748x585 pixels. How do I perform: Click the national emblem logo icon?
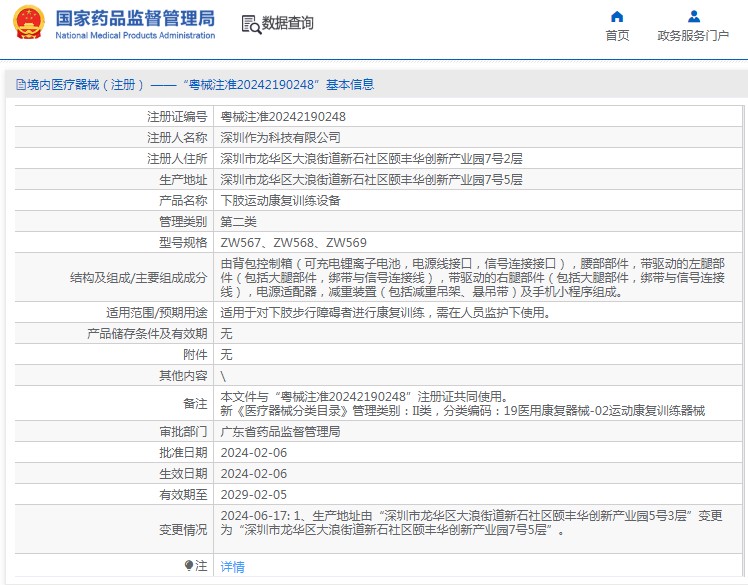click(x=28, y=23)
